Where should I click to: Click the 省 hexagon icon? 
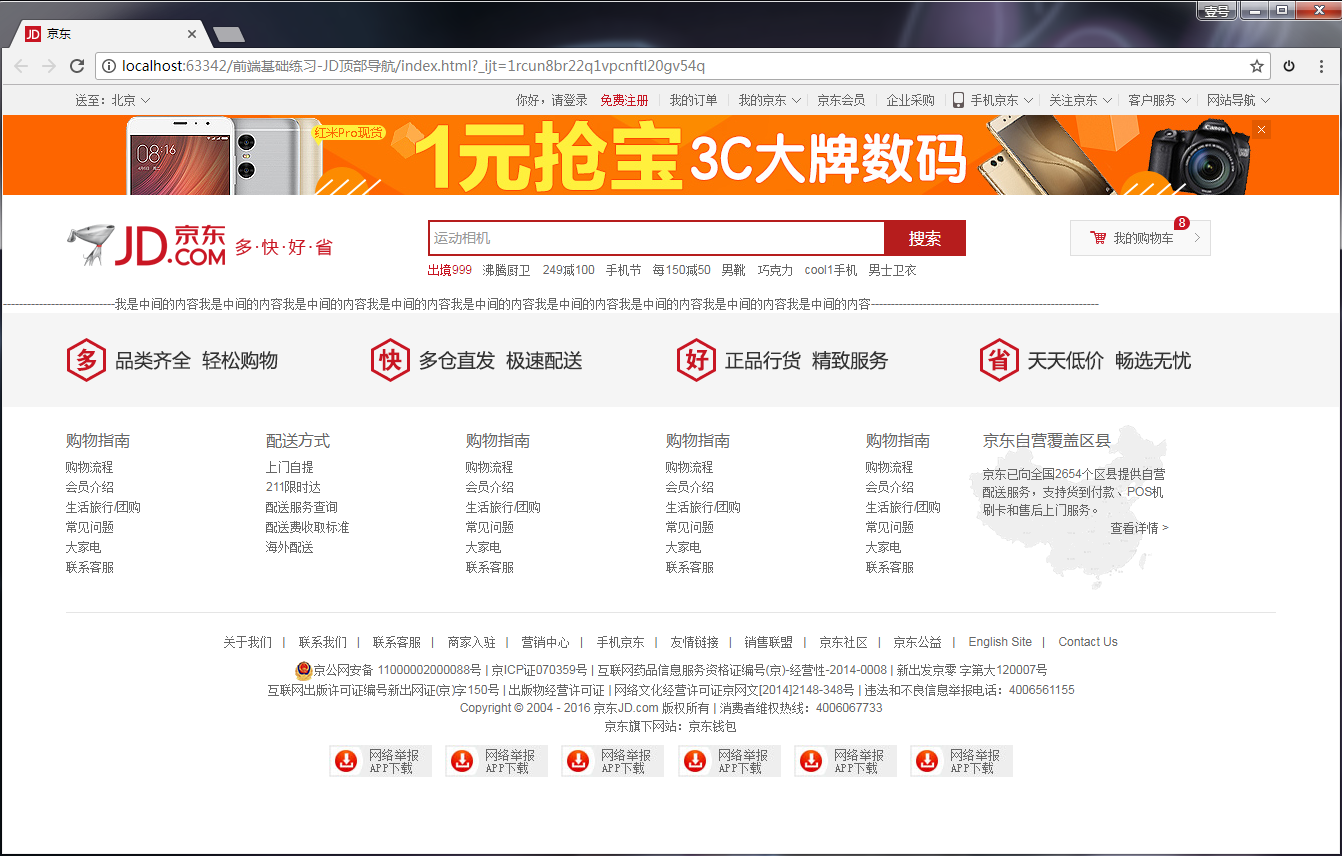click(x=999, y=360)
